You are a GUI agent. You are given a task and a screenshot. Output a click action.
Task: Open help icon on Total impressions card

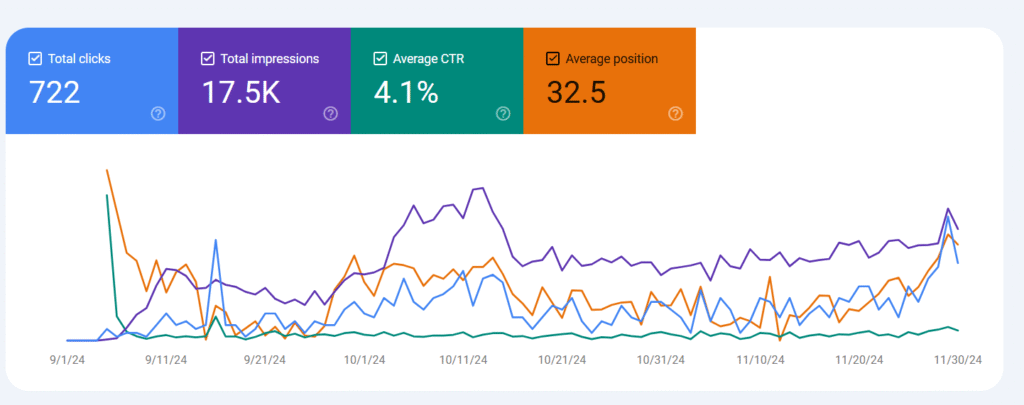331,114
